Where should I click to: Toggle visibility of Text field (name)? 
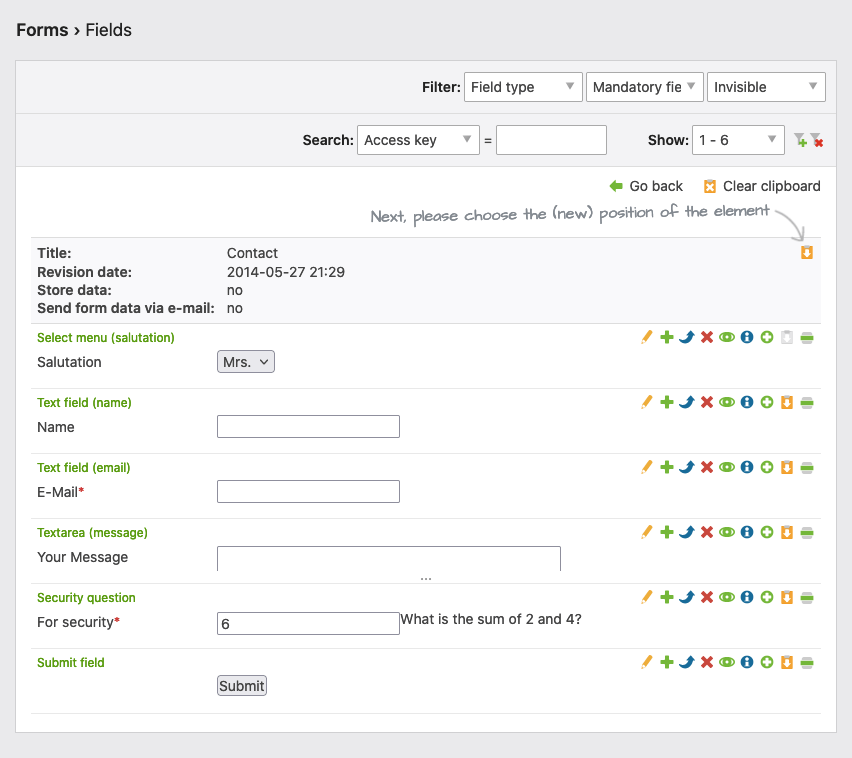(727, 402)
